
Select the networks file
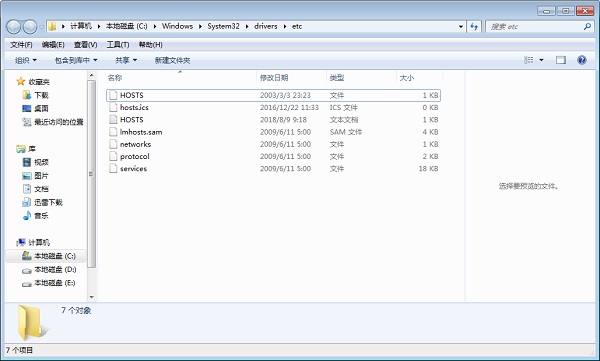pos(273,144)
